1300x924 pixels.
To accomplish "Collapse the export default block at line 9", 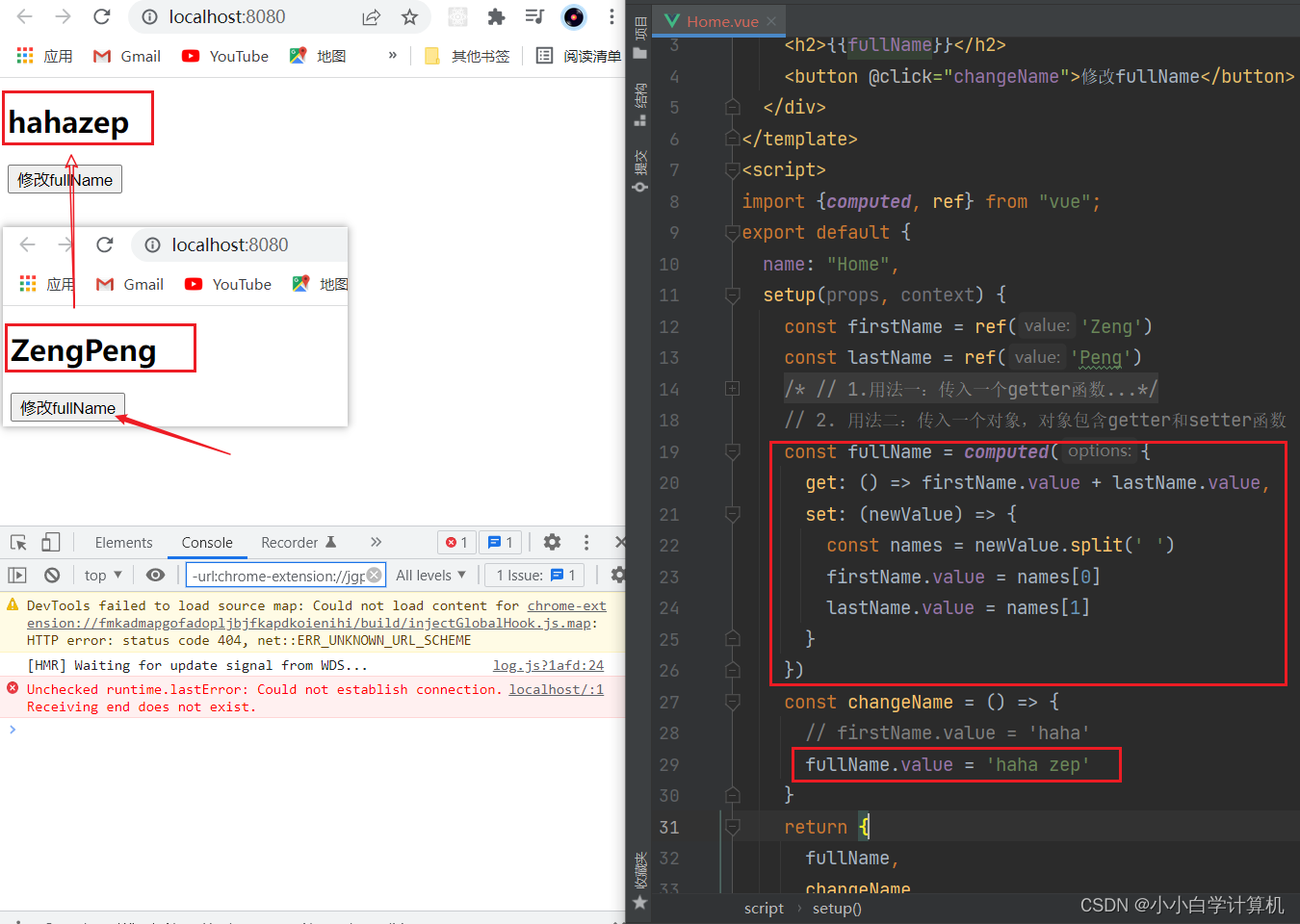I will (x=733, y=233).
